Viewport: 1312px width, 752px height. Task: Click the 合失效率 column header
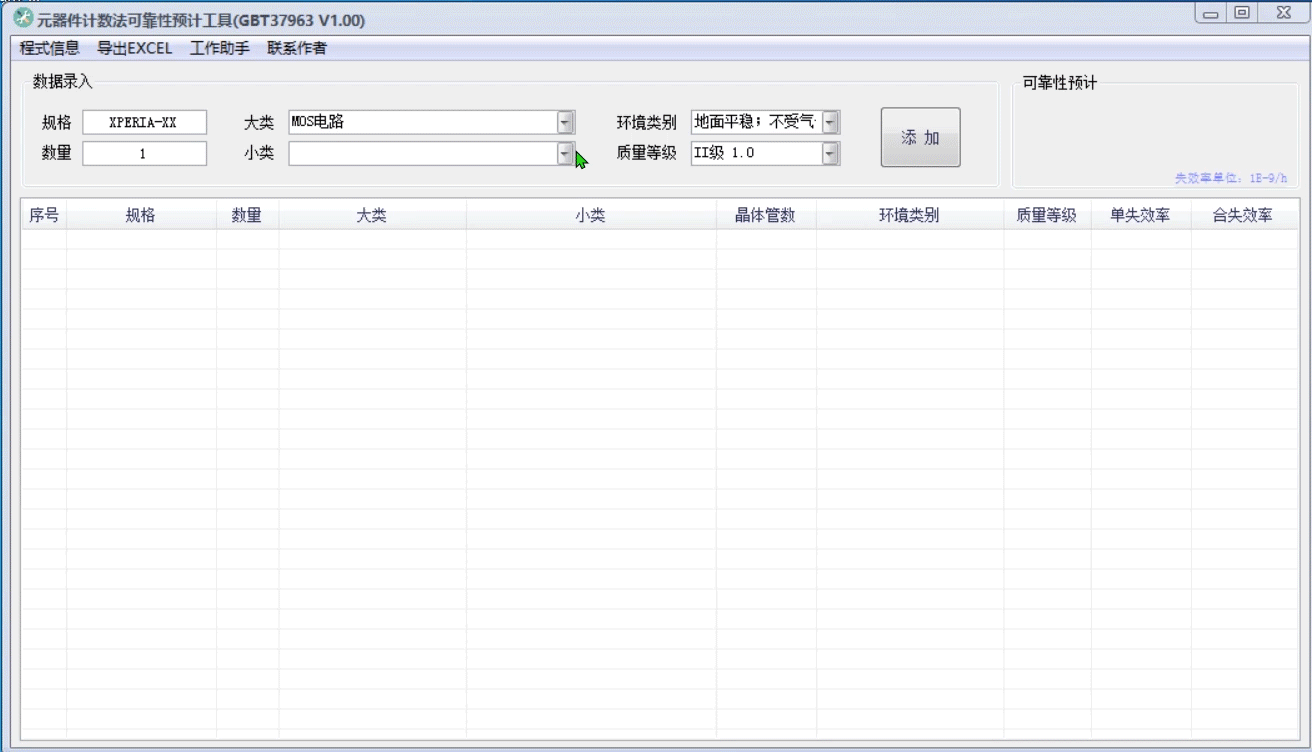coord(1242,216)
